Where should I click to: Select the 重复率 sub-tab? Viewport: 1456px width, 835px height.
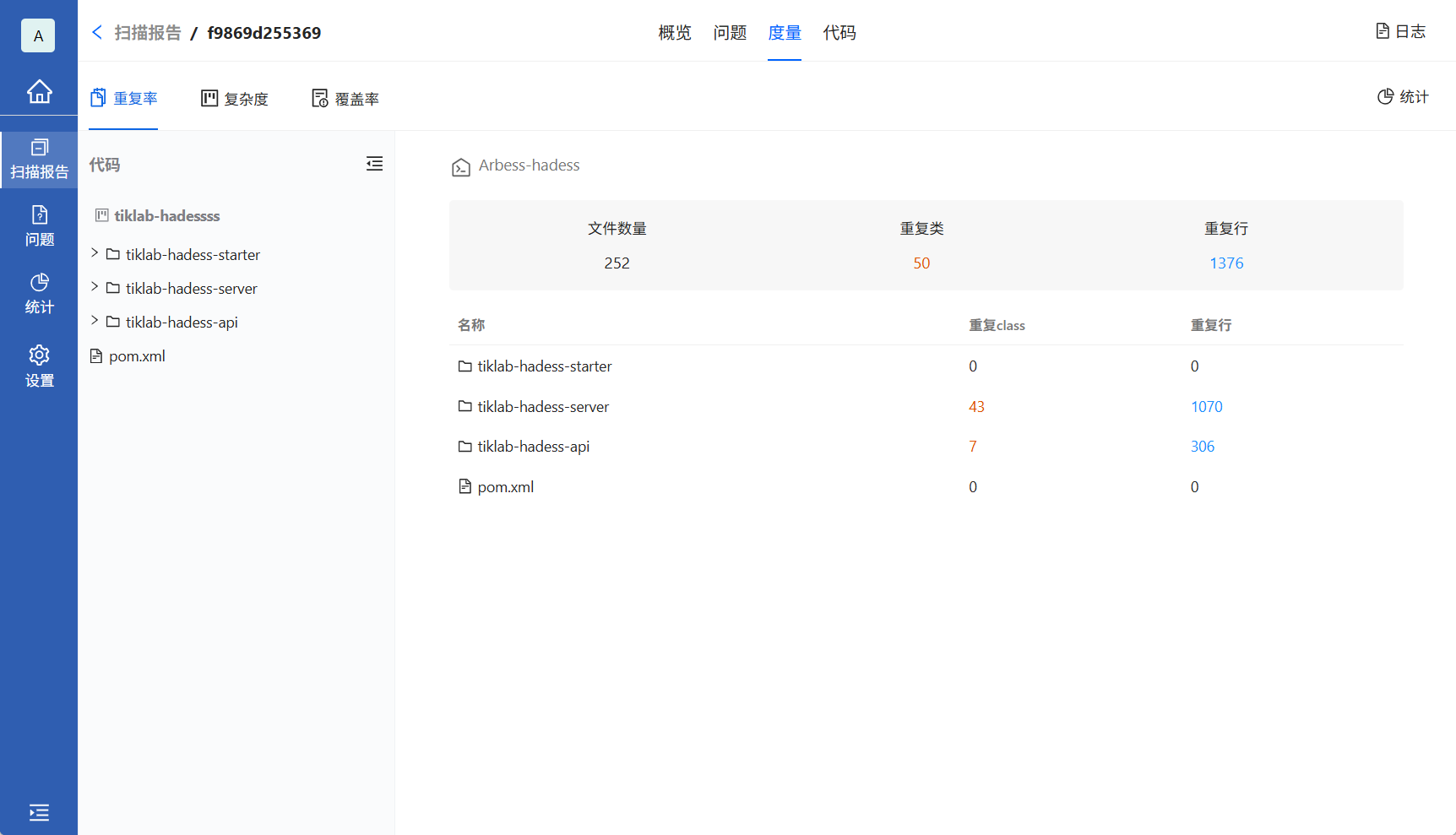click(x=123, y=99)
